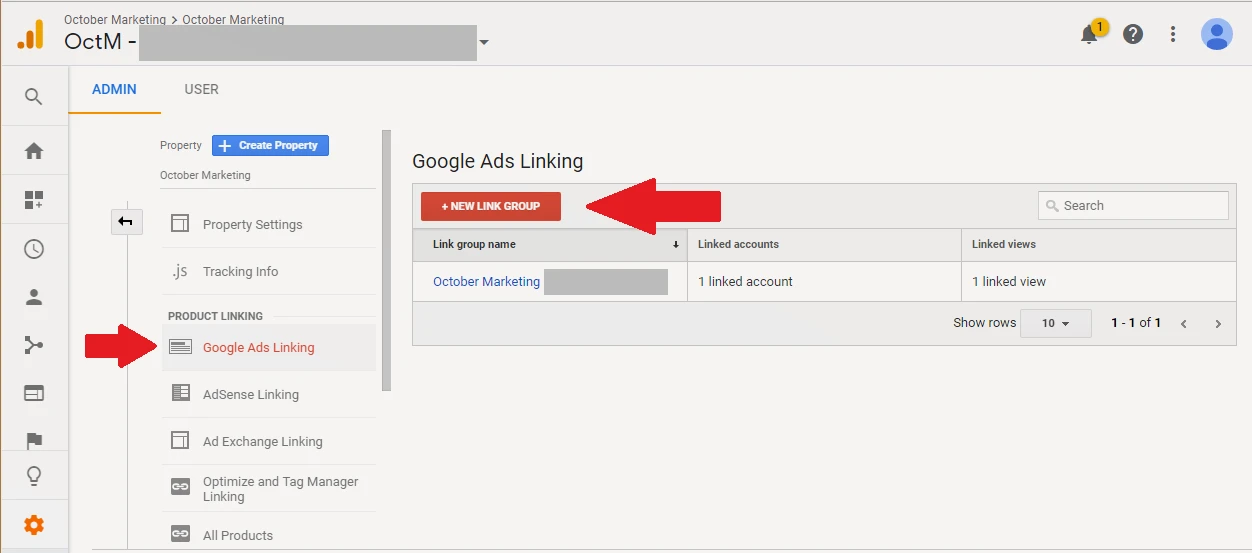1252x553 pixels.
Task: Click the notifications bell icon
Action: click(1090, 35)
